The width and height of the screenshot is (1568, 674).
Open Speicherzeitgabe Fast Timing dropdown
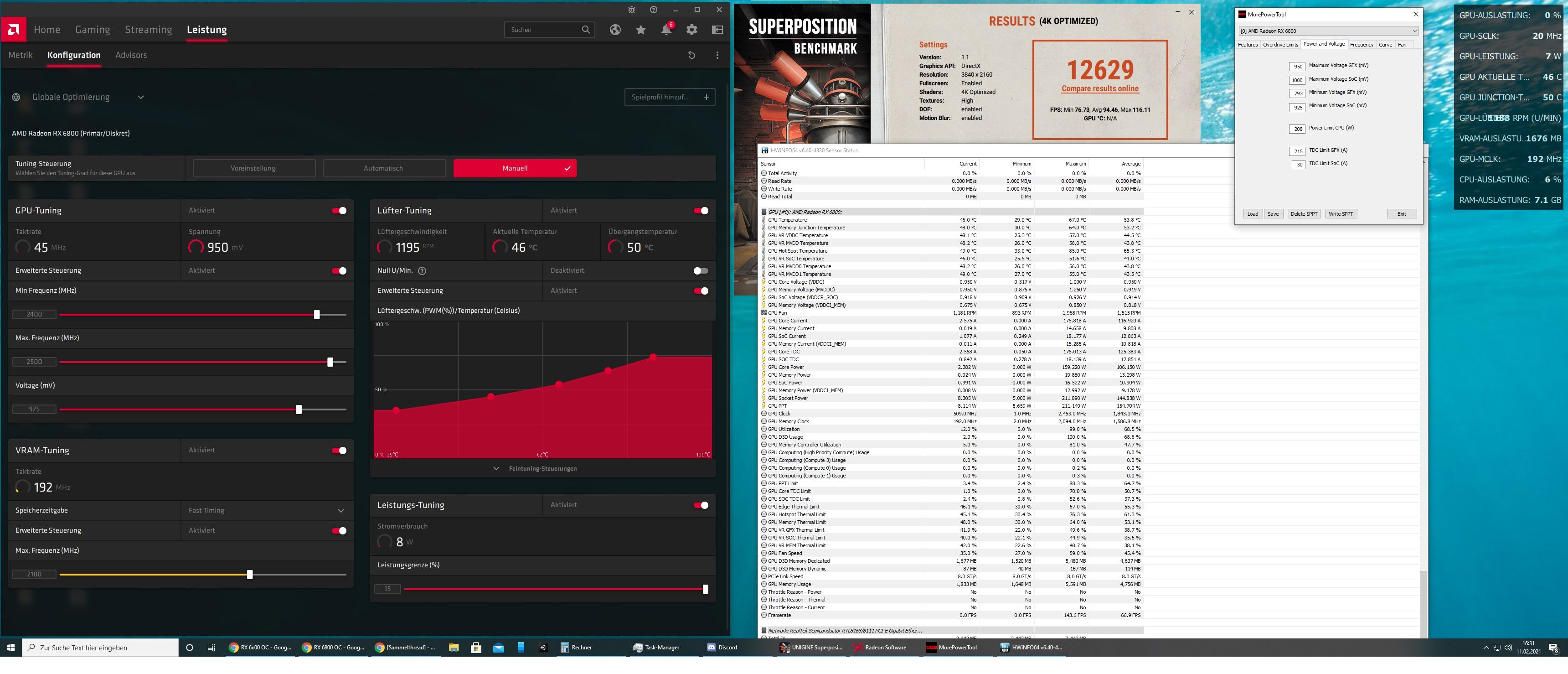[x=267, y=510]
